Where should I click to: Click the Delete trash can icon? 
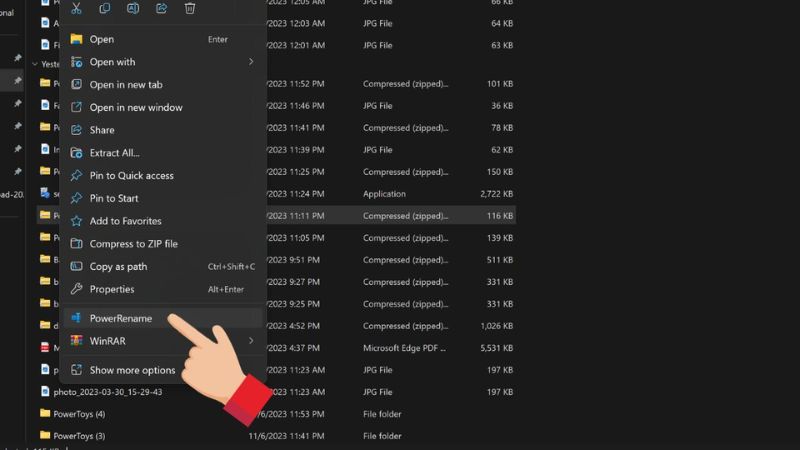point(190,8)
